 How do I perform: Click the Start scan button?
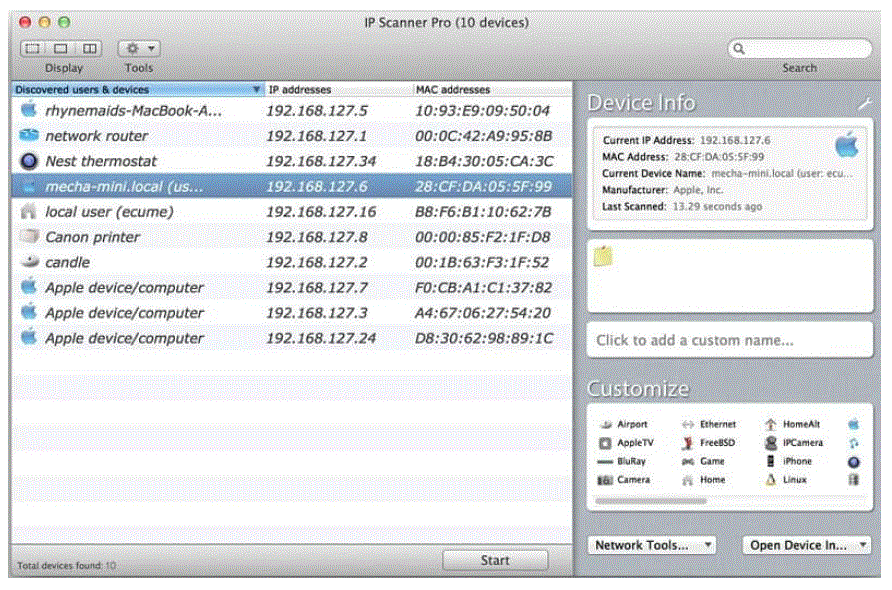coord(495,560)
